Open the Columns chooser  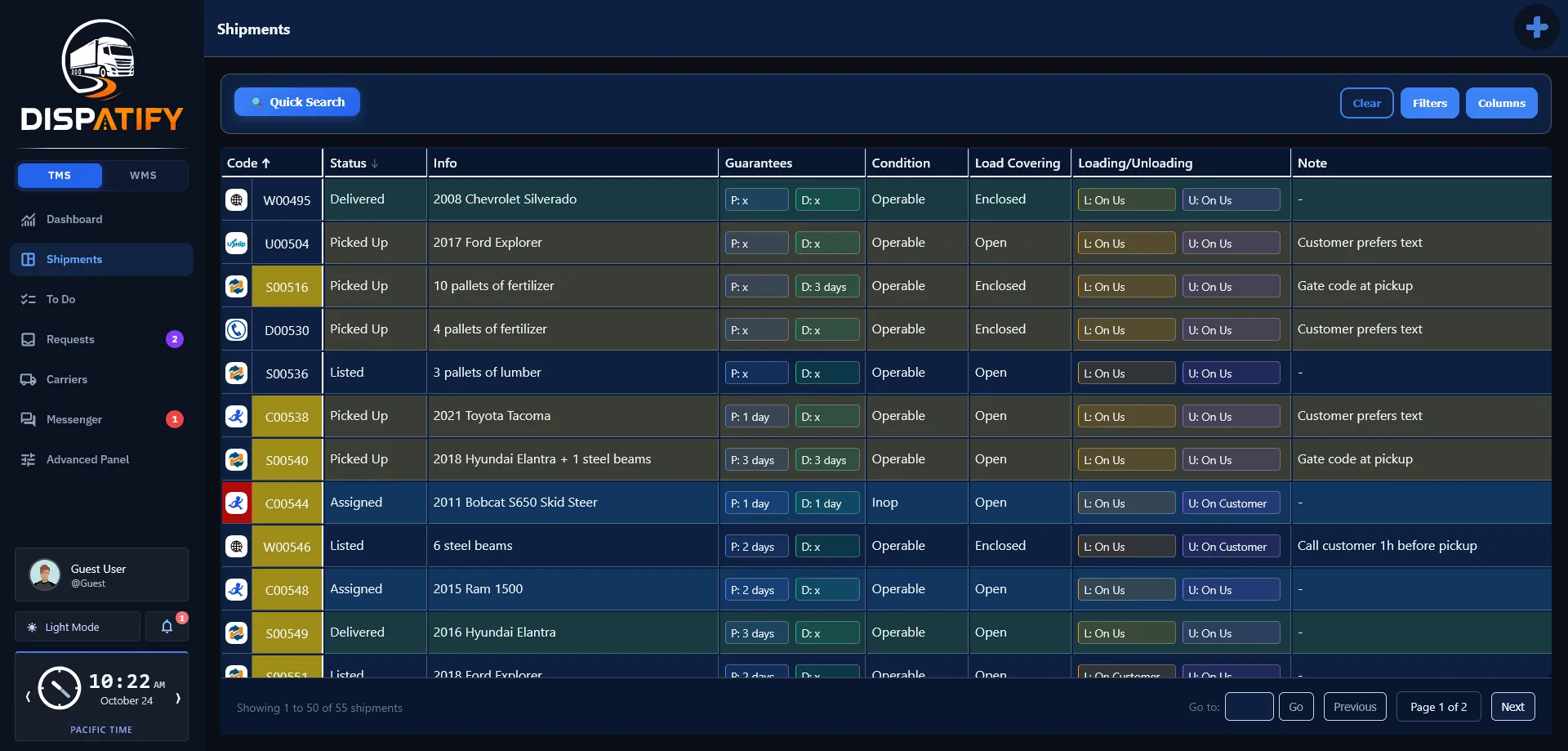[x=1501, y=103]
